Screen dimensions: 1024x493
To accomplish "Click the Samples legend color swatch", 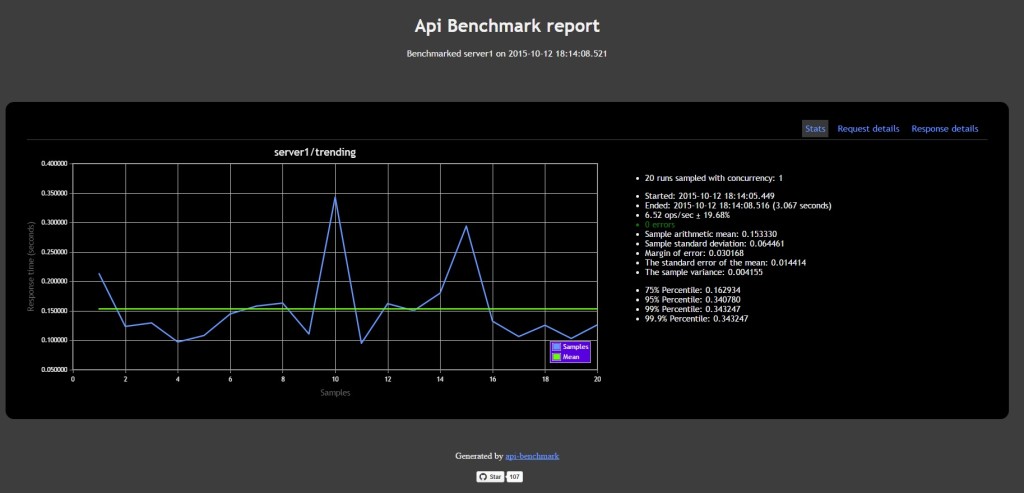I will point(556,347).
